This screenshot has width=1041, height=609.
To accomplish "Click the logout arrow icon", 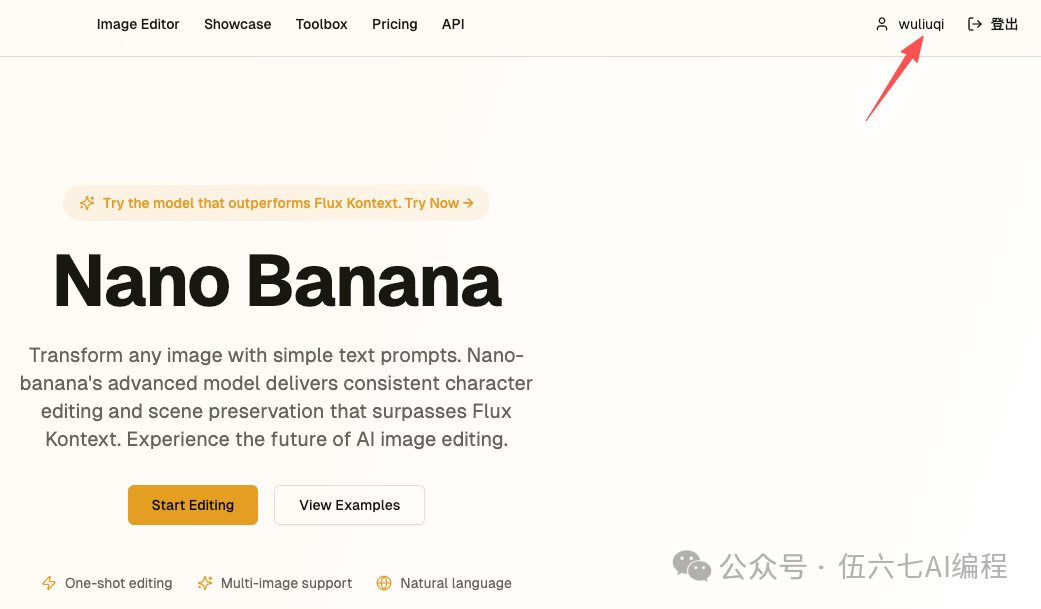I will coord(975,24).
